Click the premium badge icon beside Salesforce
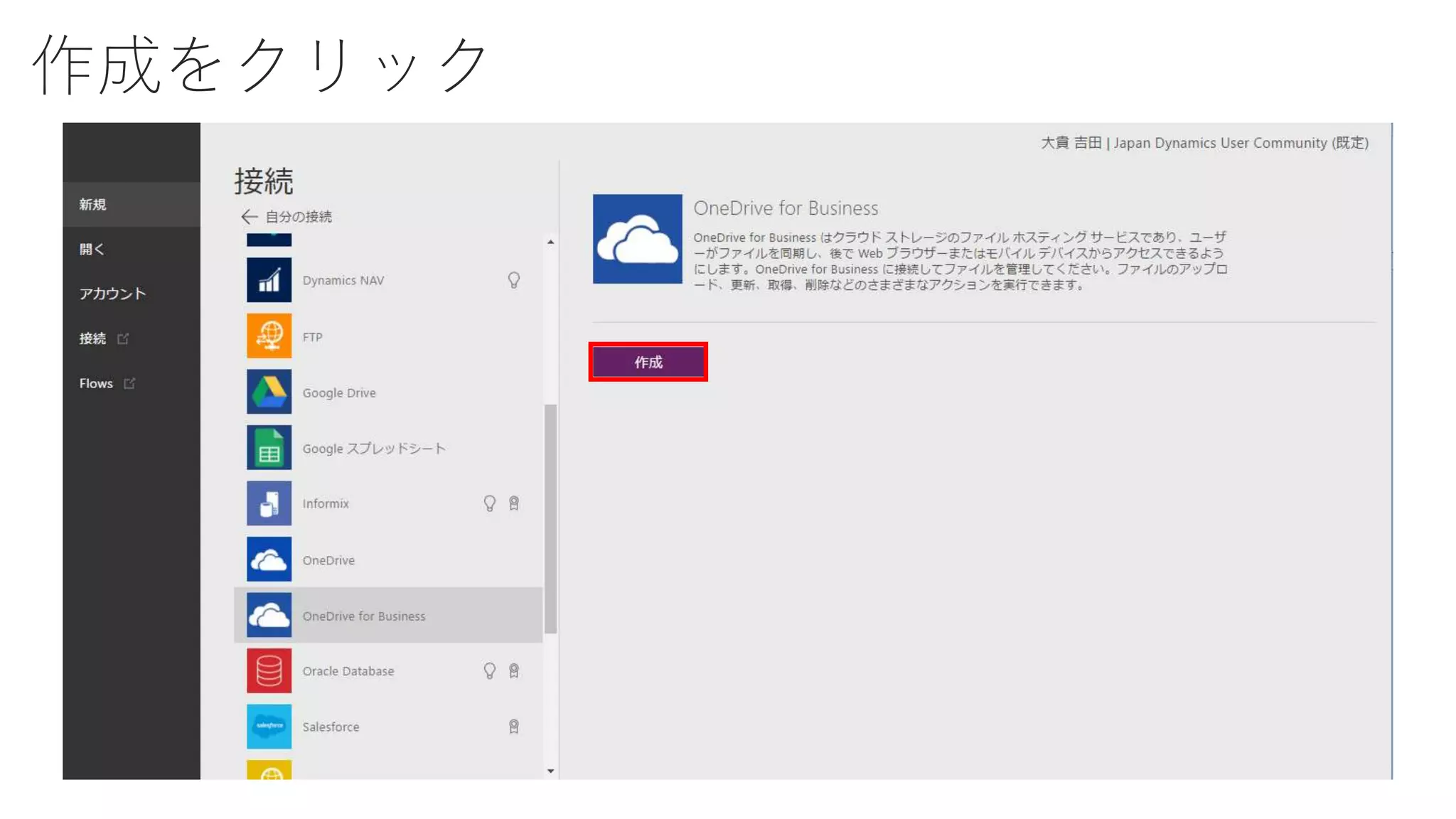 [x=513, y=726]
